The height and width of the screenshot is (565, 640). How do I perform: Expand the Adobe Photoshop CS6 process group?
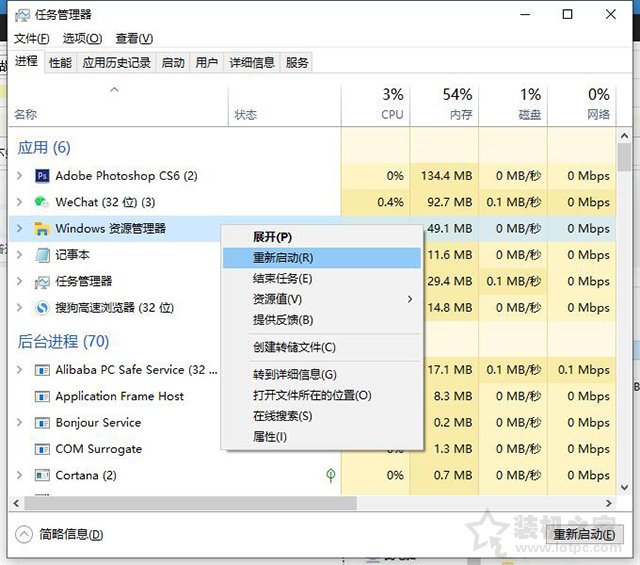coord(19,176)
